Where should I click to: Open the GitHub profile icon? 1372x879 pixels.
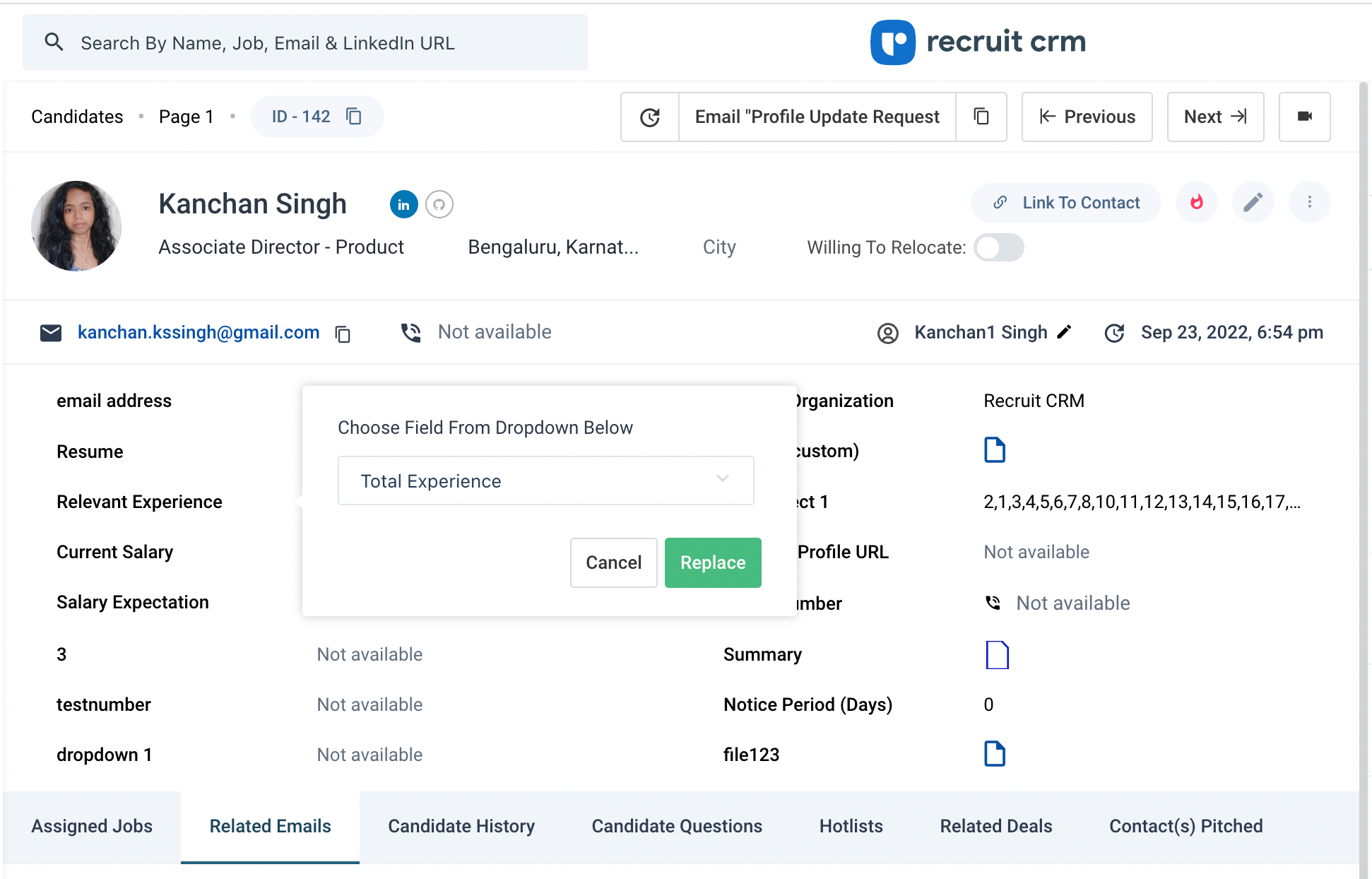click(439, 205)
